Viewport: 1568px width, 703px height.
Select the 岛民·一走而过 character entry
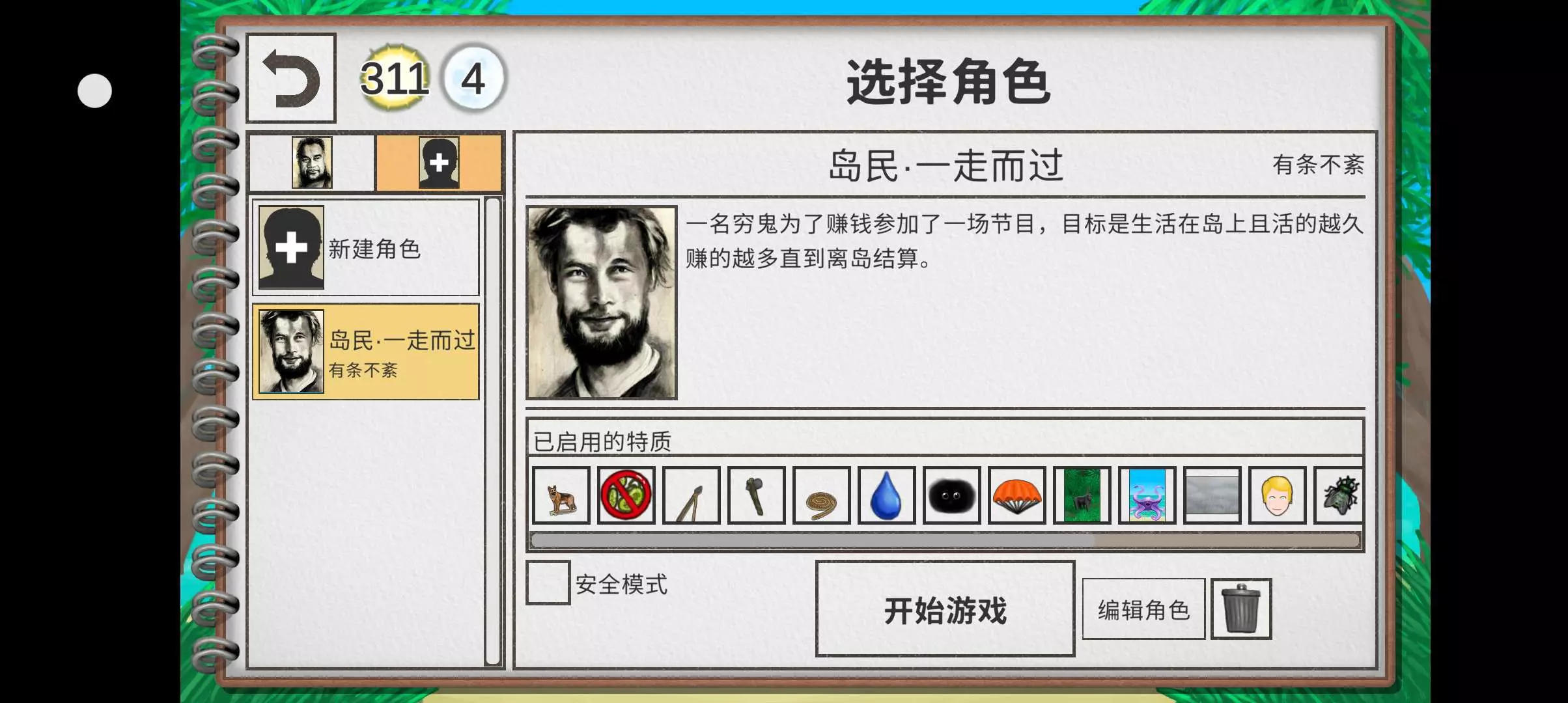366,351
